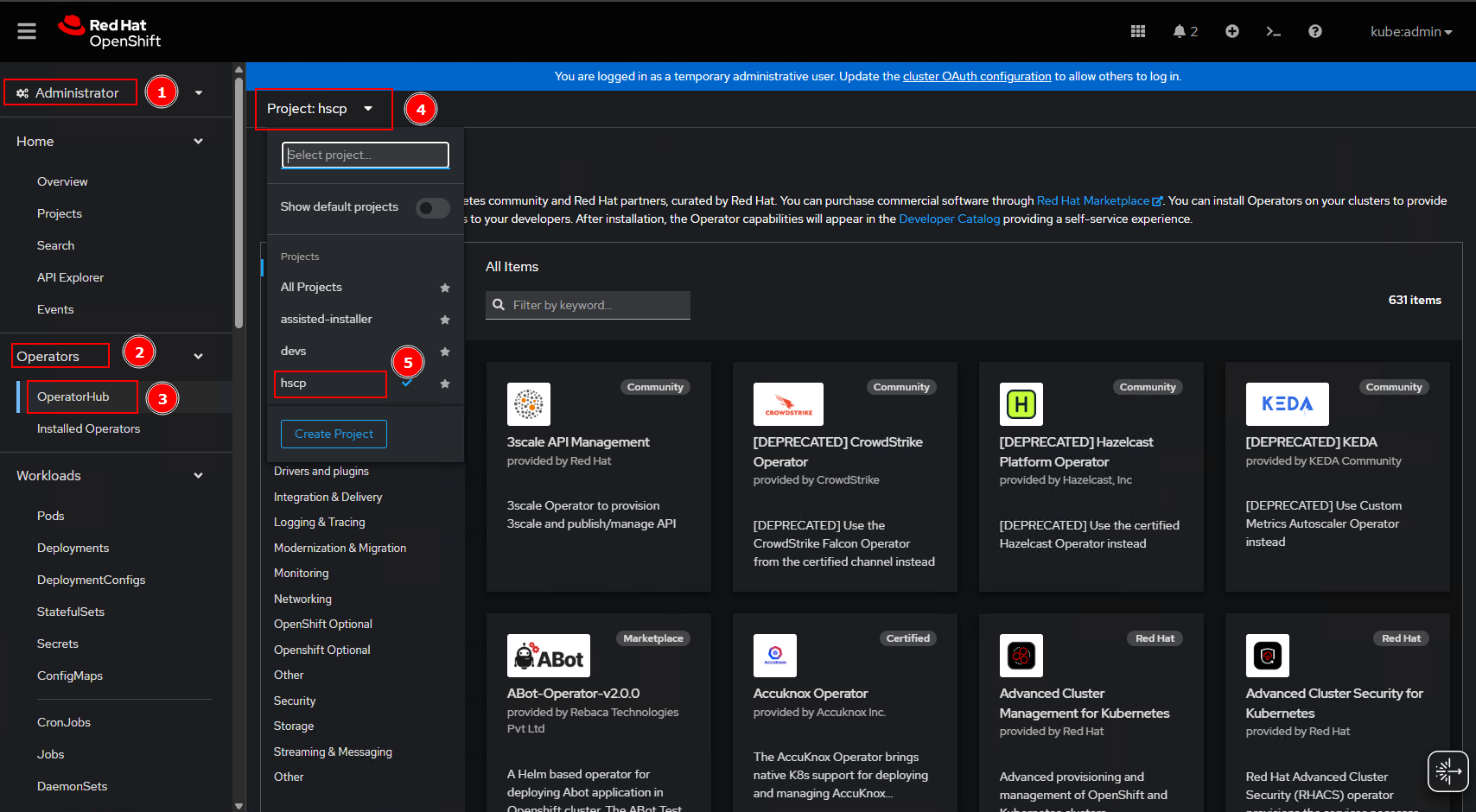Open the Red Hat Marketplace link
The height and width of the screenshot is (812, 1476).
pyautogui.click(x=1099, y=201)
